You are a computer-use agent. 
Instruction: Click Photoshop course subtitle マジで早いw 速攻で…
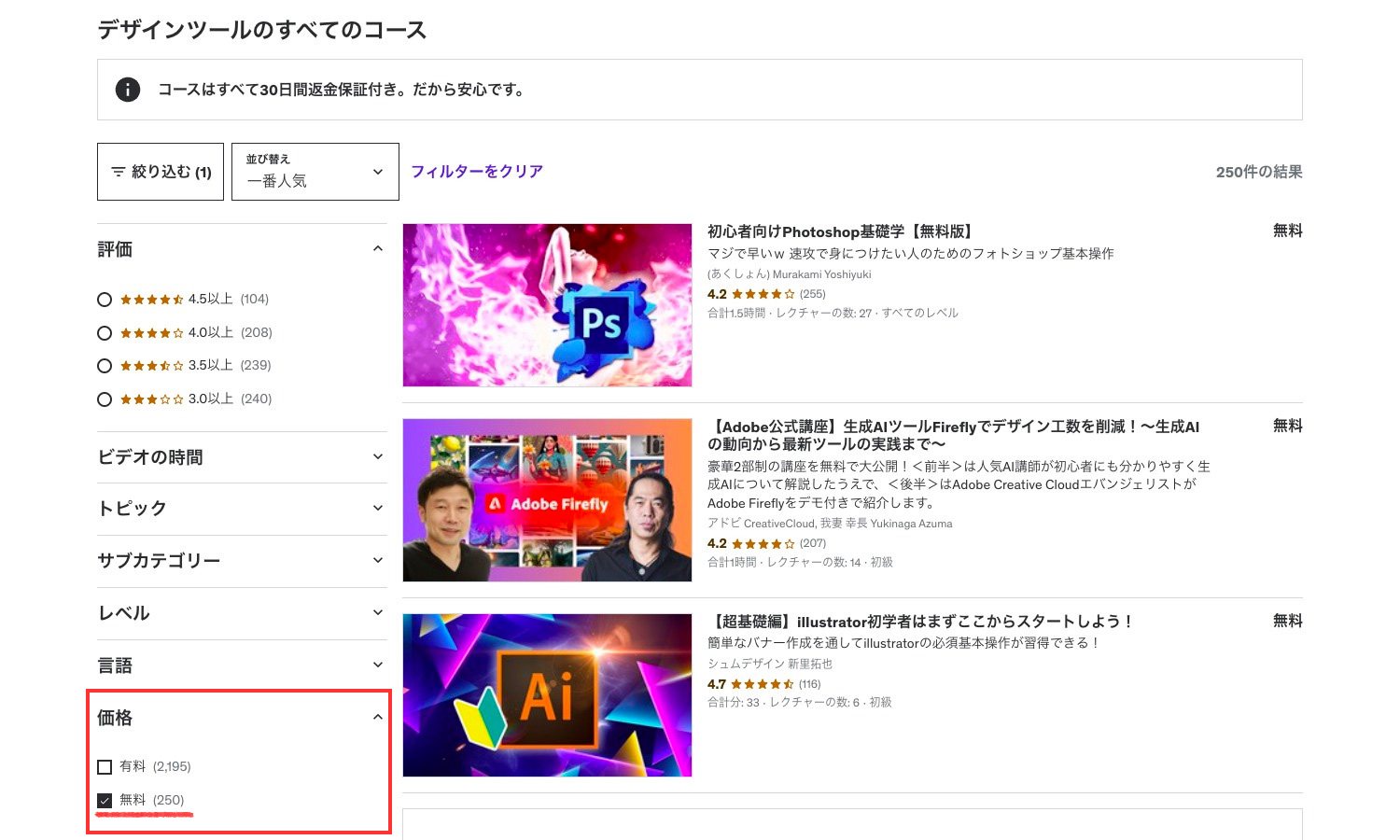[911, 254]
